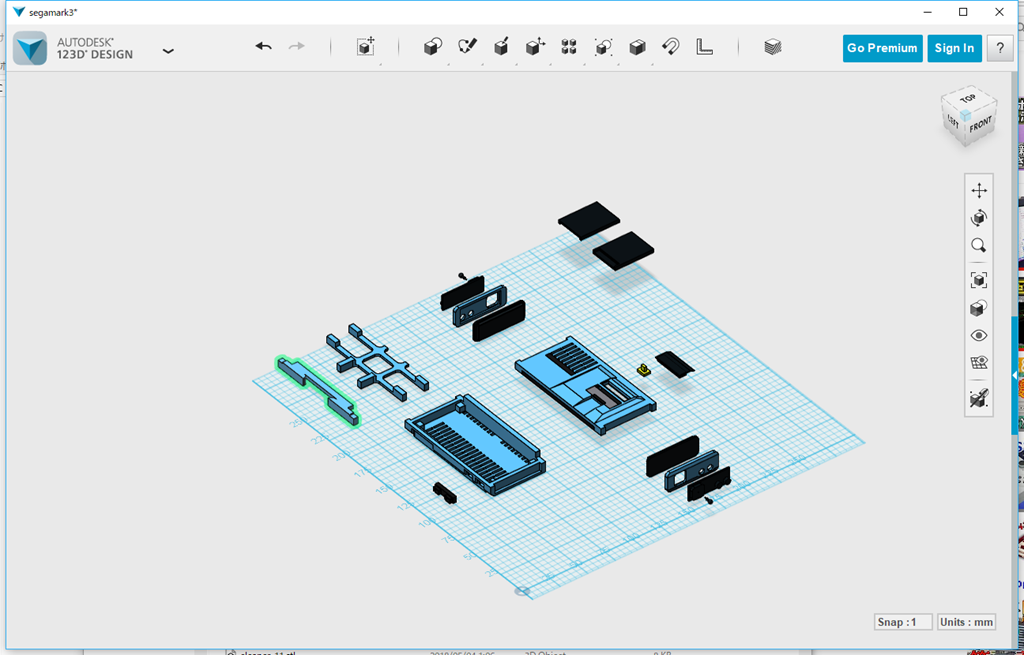Toggle object visibility with the eye icon
The image size is (1024, 655).
(x=978, y=335)
